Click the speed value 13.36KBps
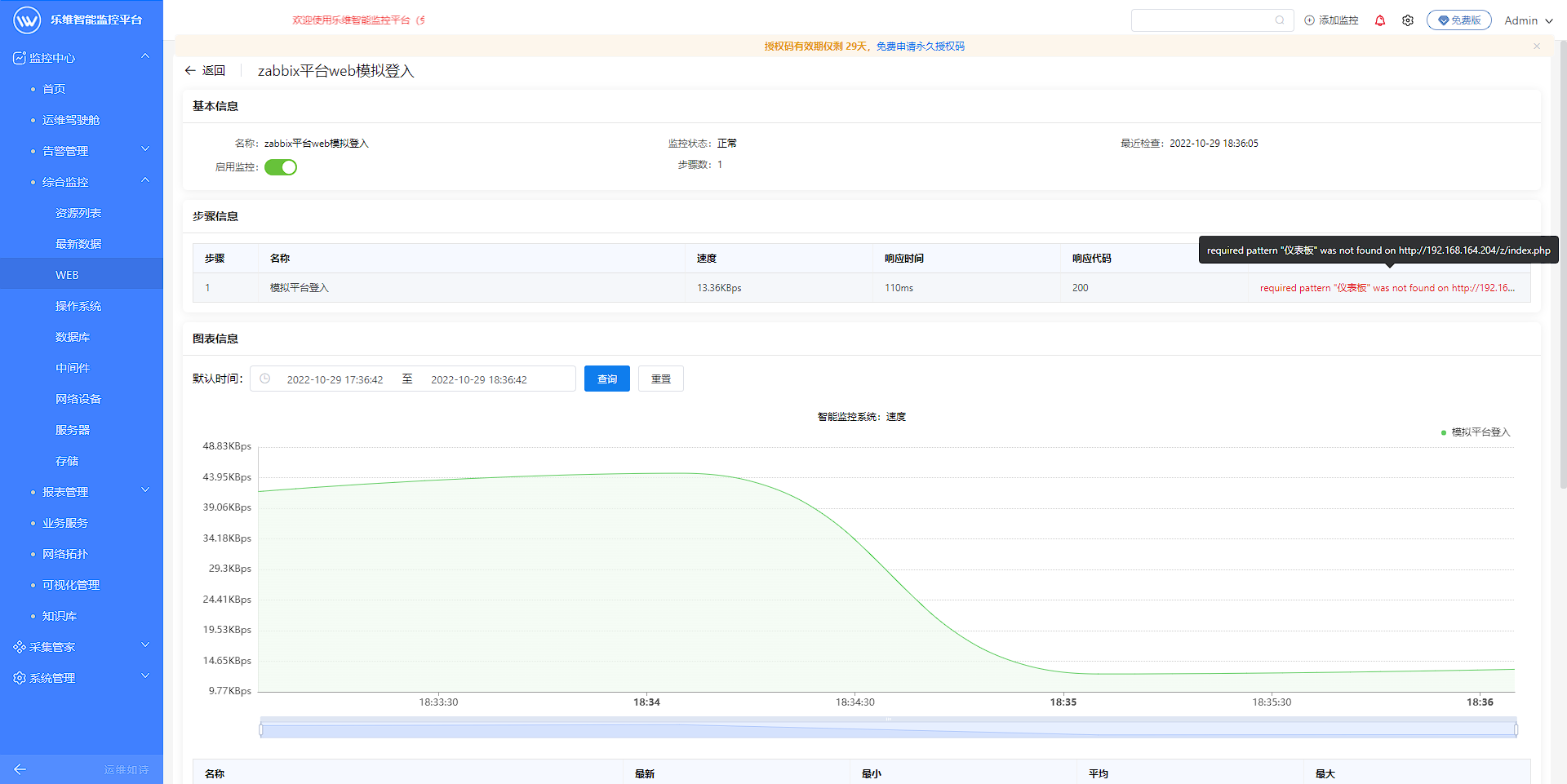The image size is (1567, 784). pyautogui.click(x=719, y=288)
